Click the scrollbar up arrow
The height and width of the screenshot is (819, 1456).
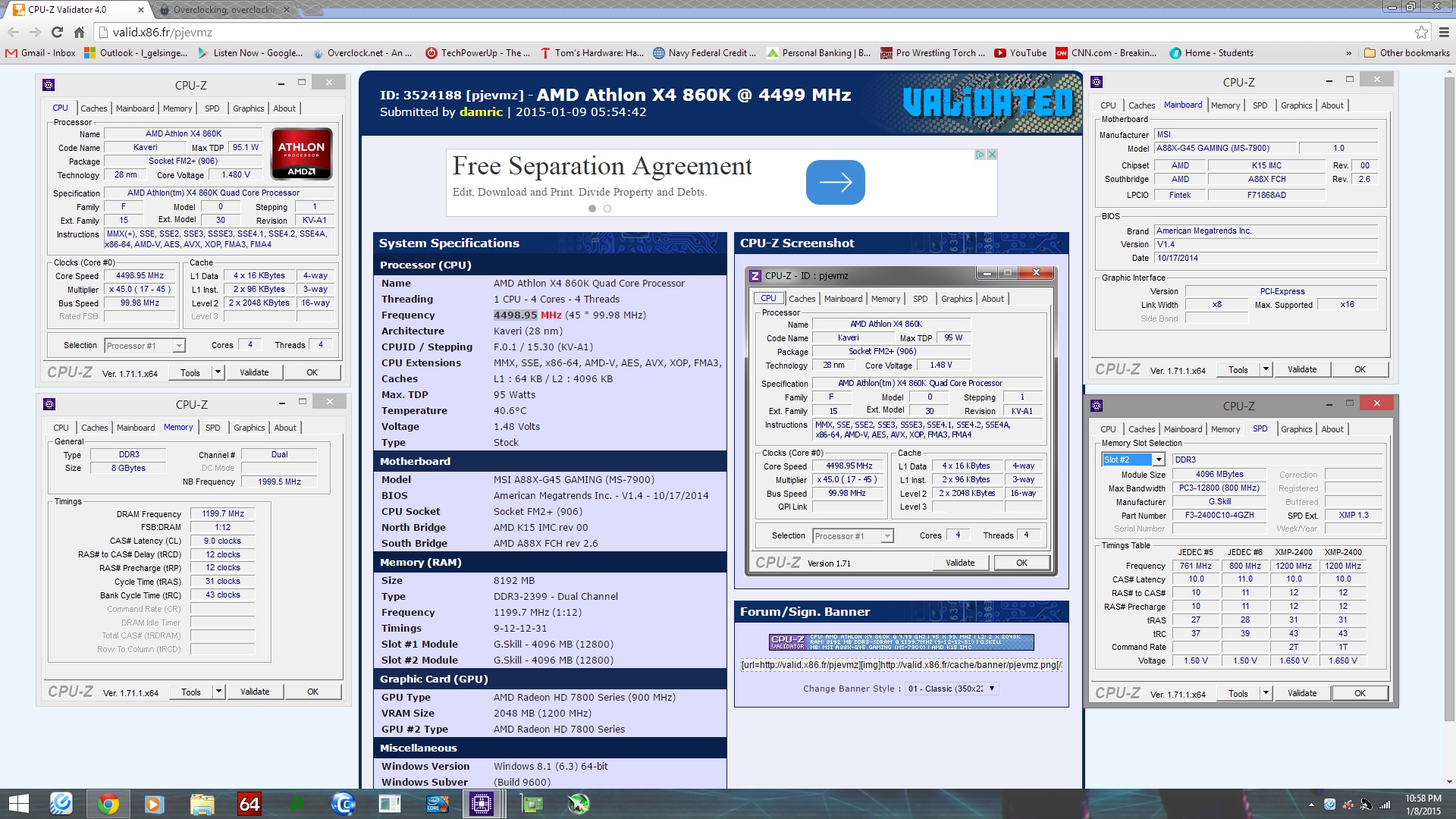click(1449, 72)
